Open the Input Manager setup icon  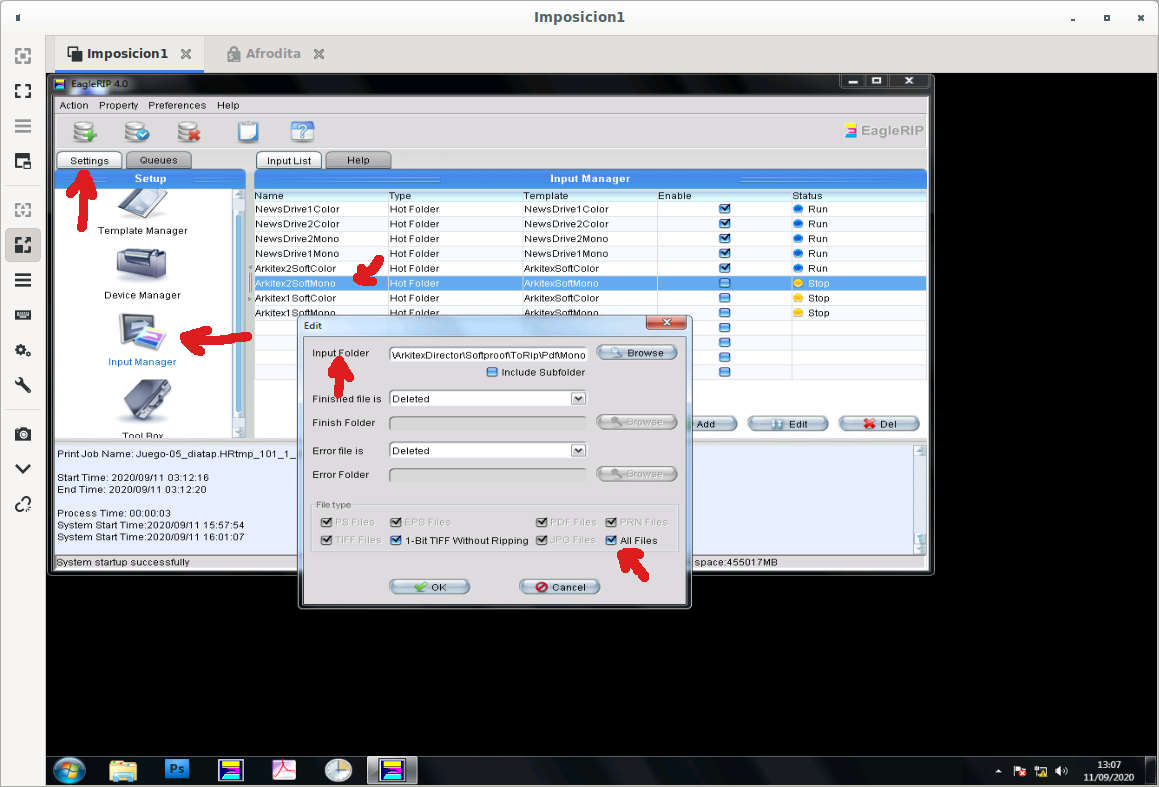coord(142,337)
